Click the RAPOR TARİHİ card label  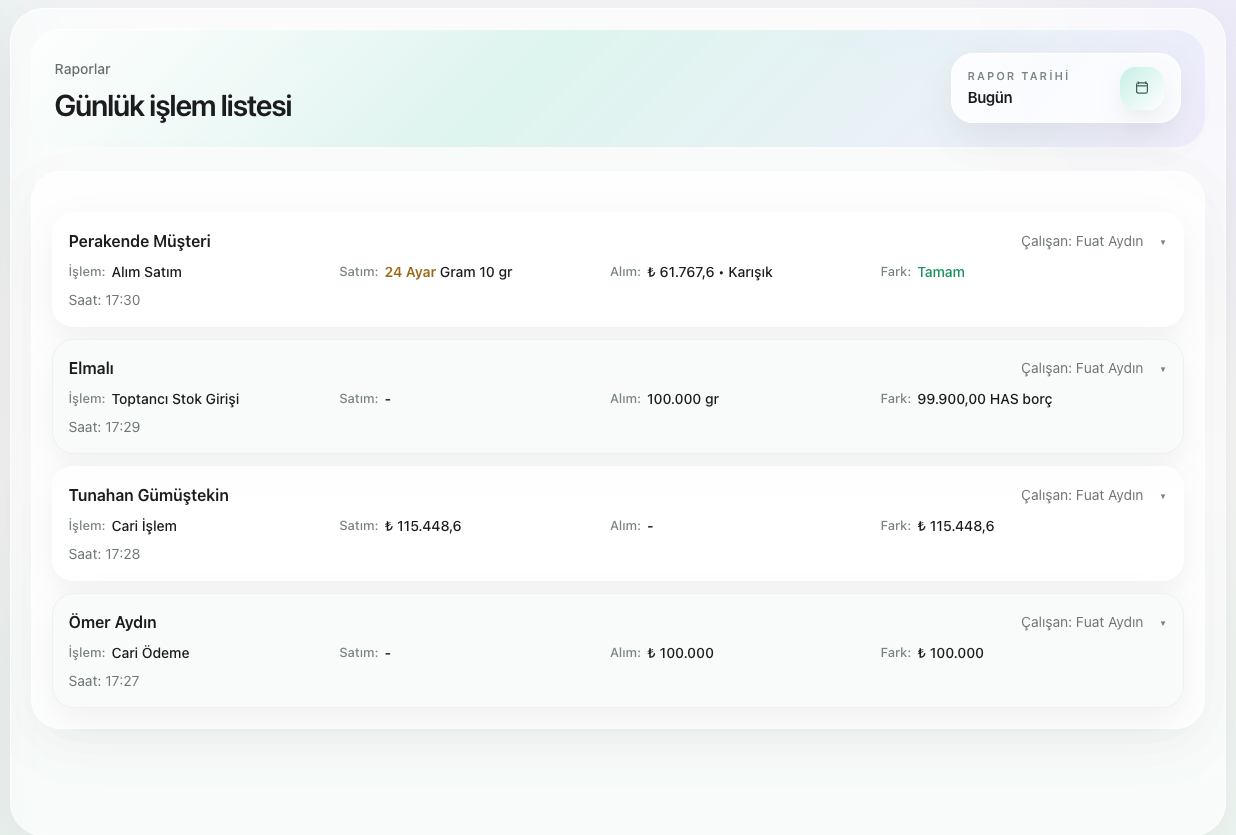pos(1019,76)
